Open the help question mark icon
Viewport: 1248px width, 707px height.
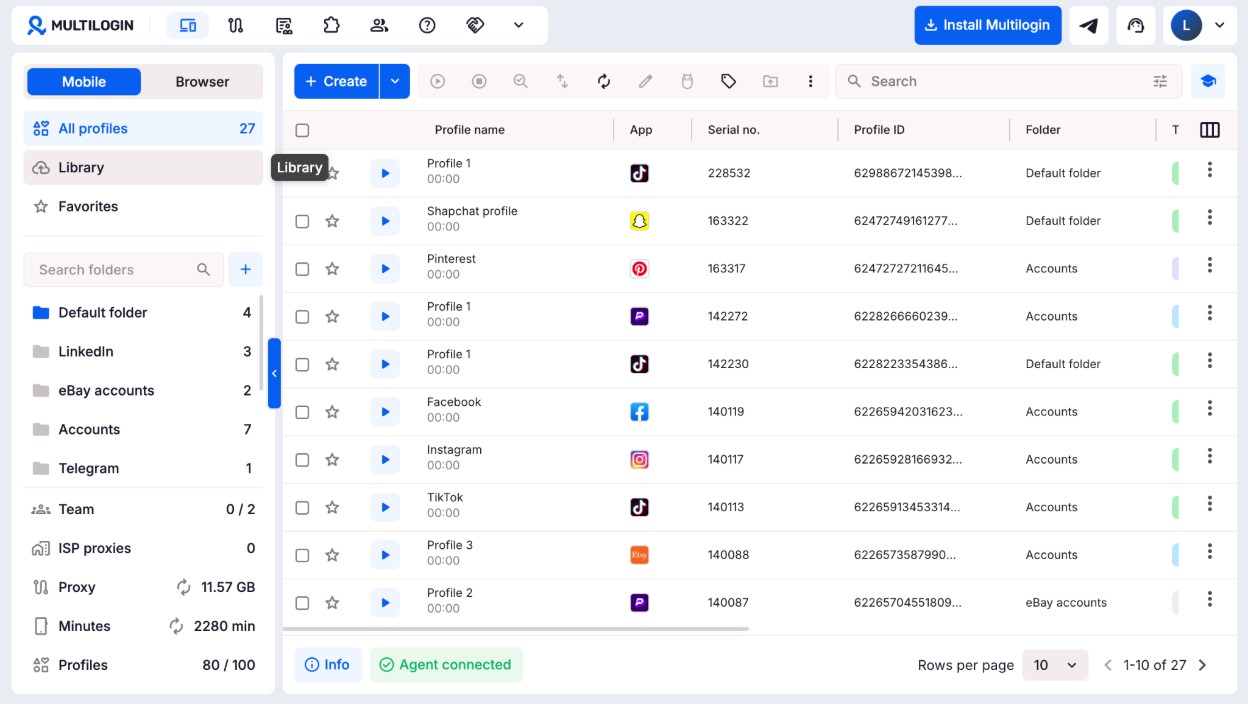(x=427, y=25)
